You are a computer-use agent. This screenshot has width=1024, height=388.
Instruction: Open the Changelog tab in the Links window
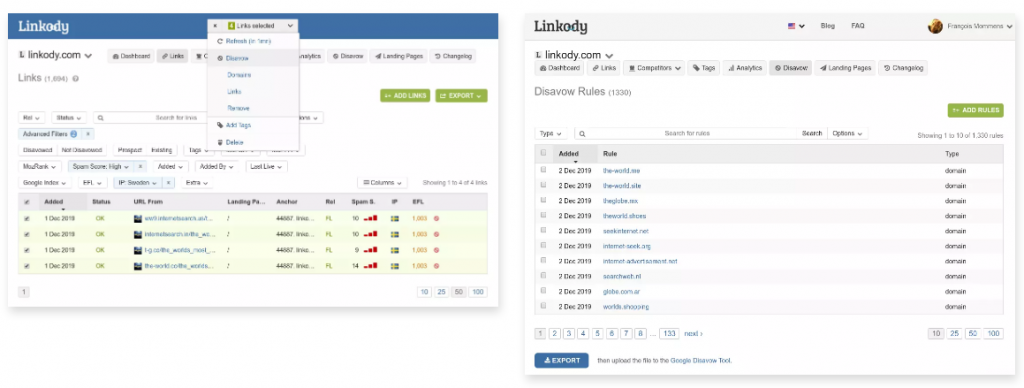(453, 56)
